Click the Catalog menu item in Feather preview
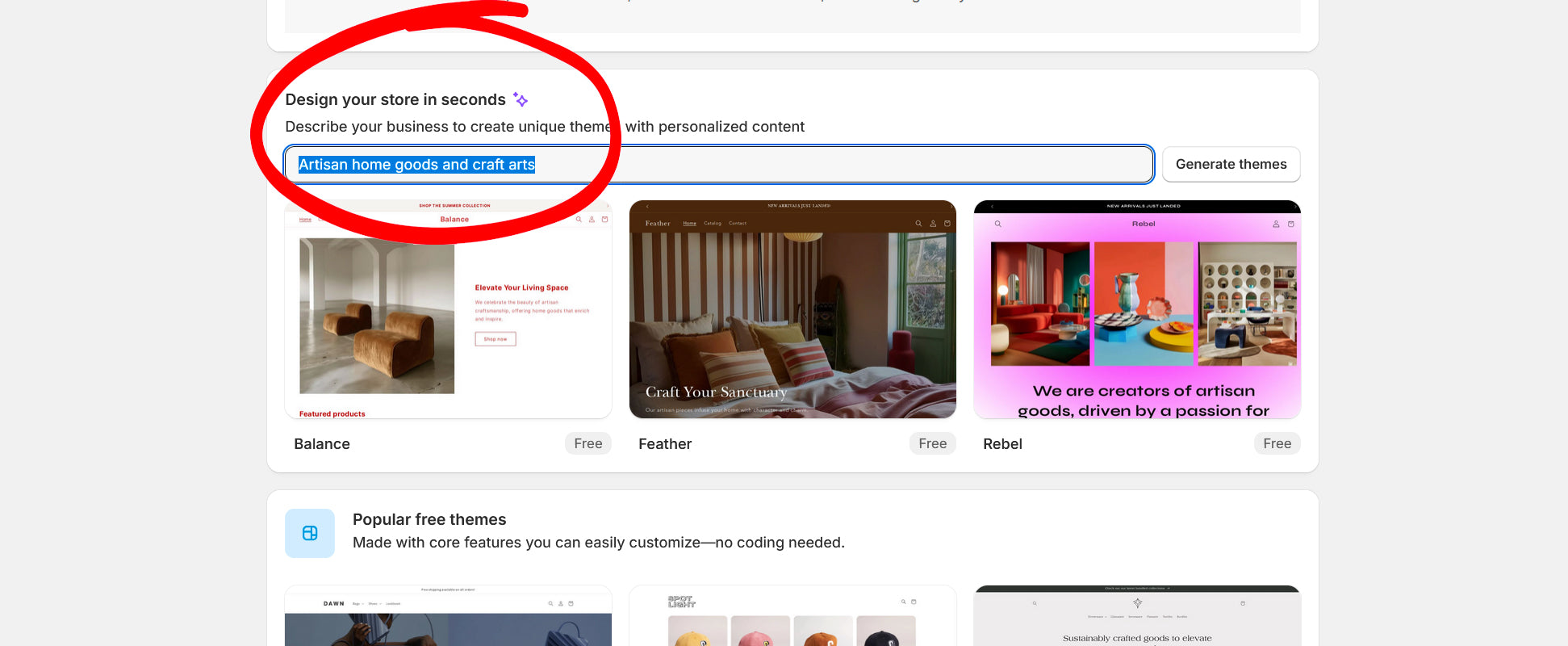 (713, 224)
